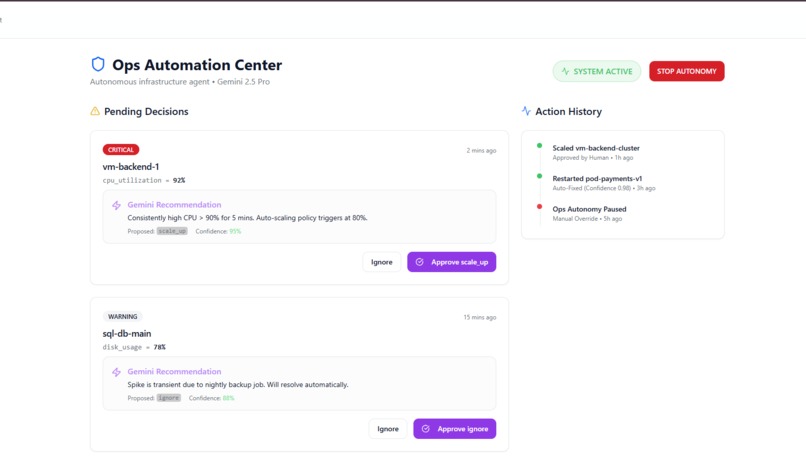The image size is (806, 474).
Task: Select the vm-backend-1 resource name
Action: click(x=131, y=167)
